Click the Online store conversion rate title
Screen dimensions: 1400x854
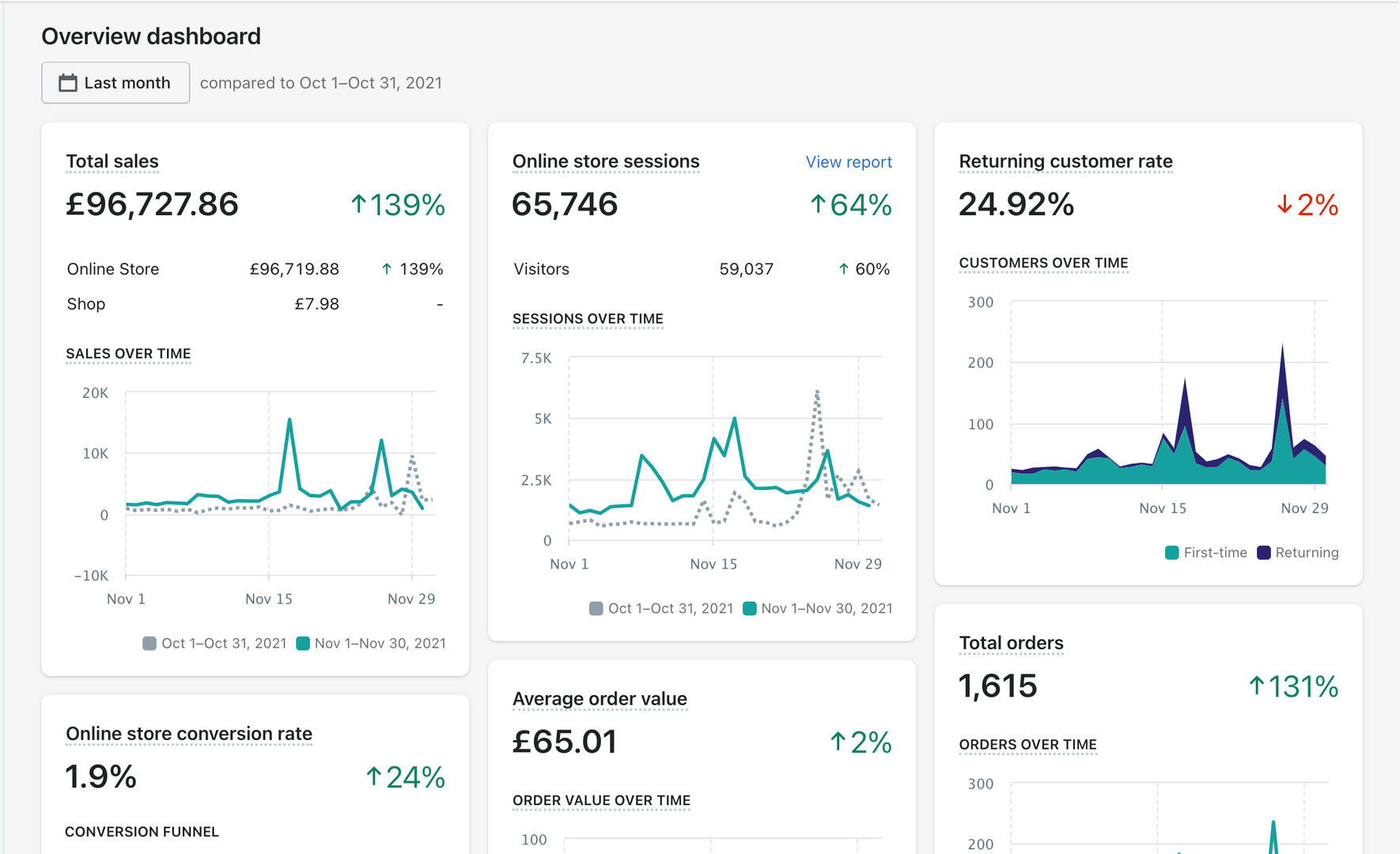pyautogui.click(x=189, y=734)
